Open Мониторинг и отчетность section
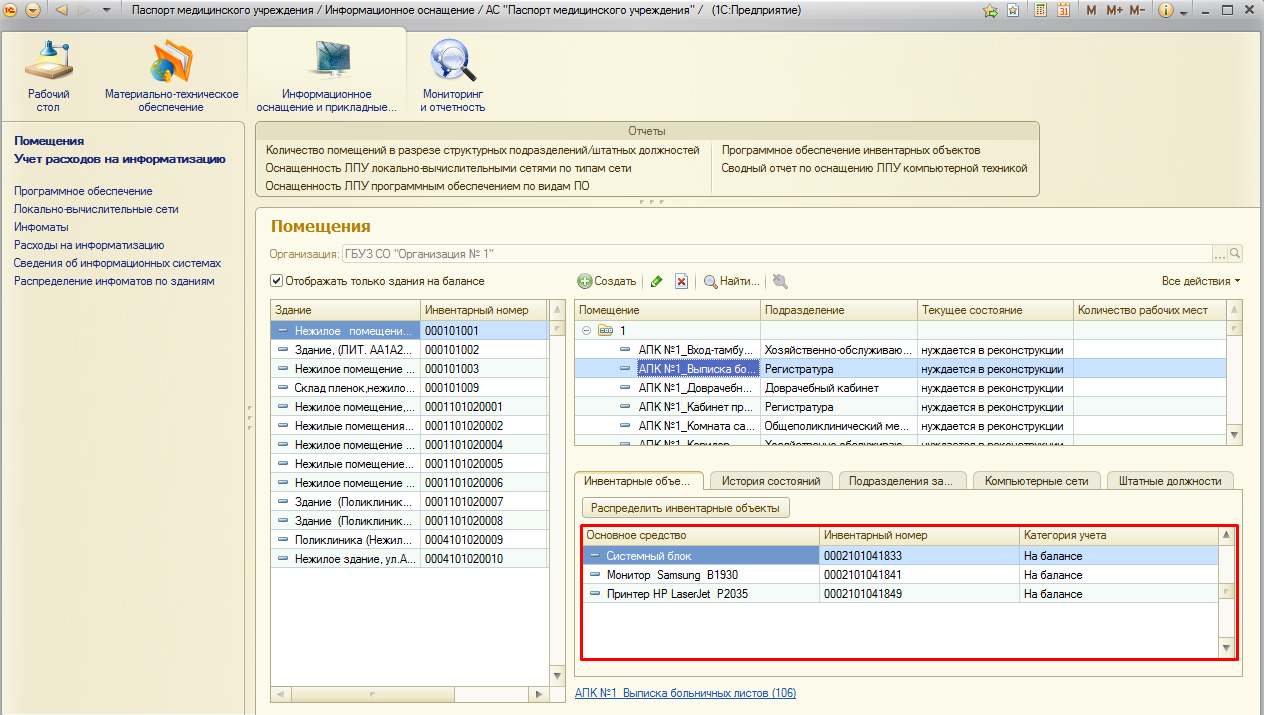 pos(452,73)
